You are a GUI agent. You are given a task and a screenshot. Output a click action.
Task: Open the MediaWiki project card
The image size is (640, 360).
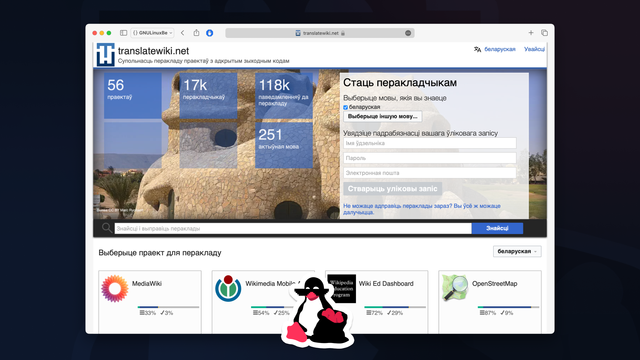tap(150, 302)
